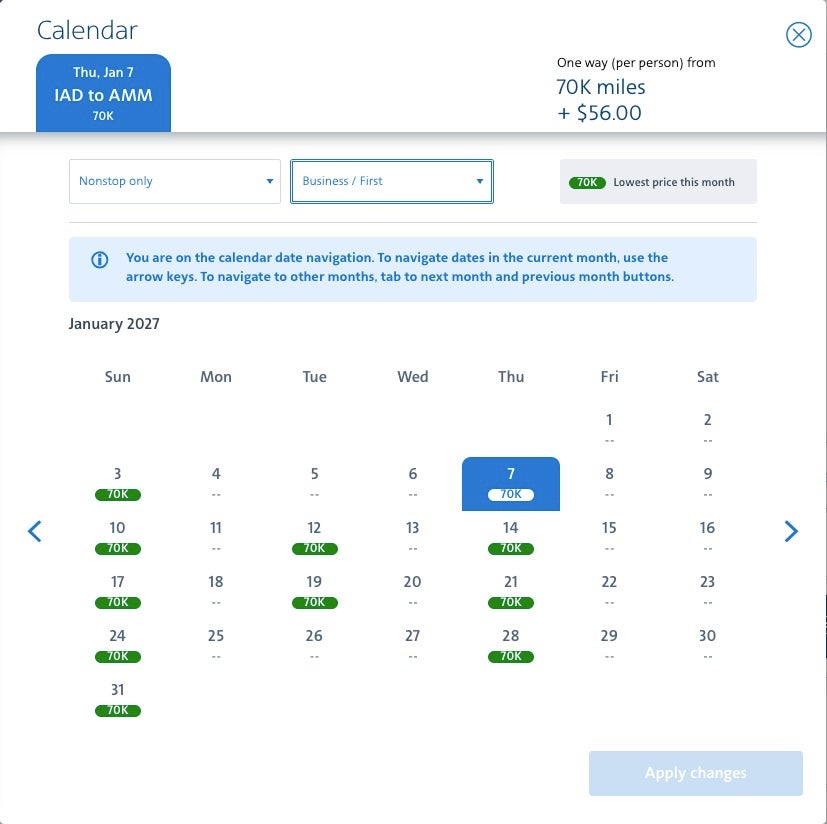827x824 pixels.
Task: Select Tuesday January 12 fare date
Action: 314,537
